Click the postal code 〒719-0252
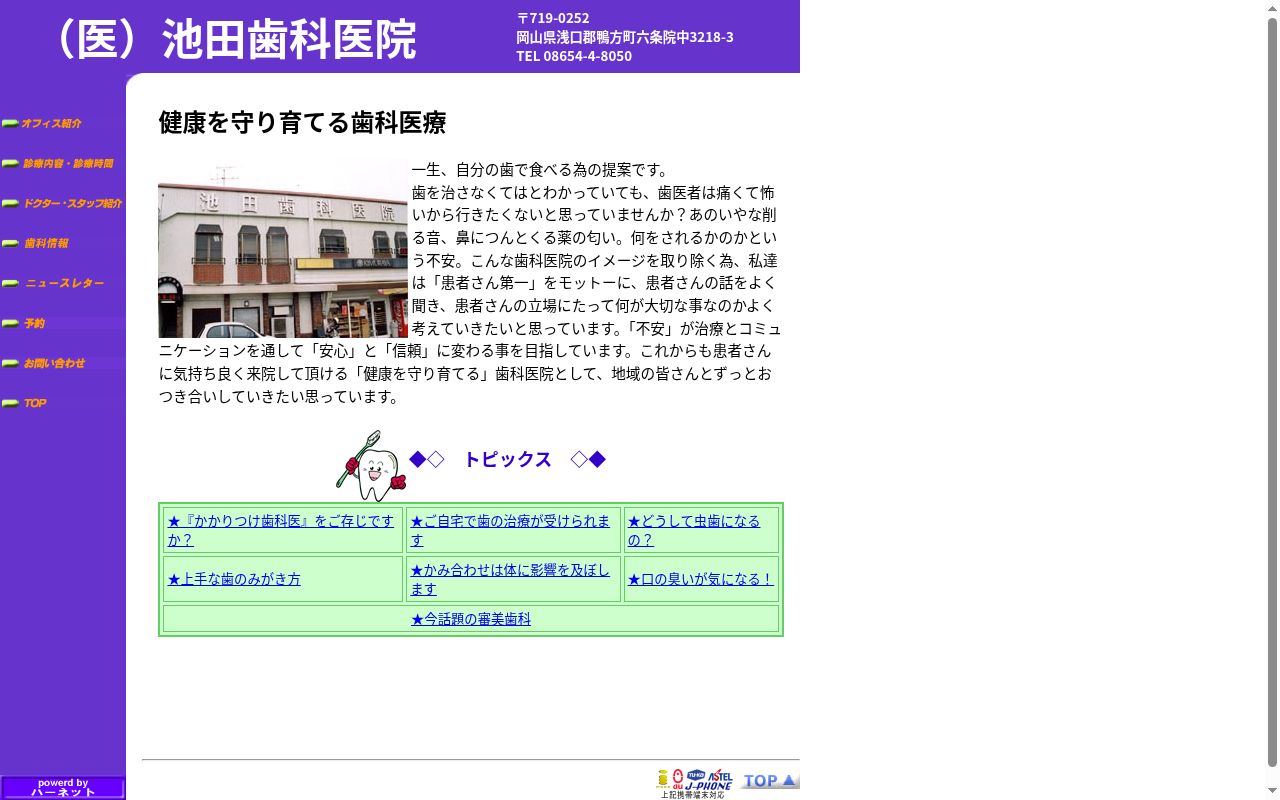The height and width of the screenshot is (800, 1280). tap(553, 18)
